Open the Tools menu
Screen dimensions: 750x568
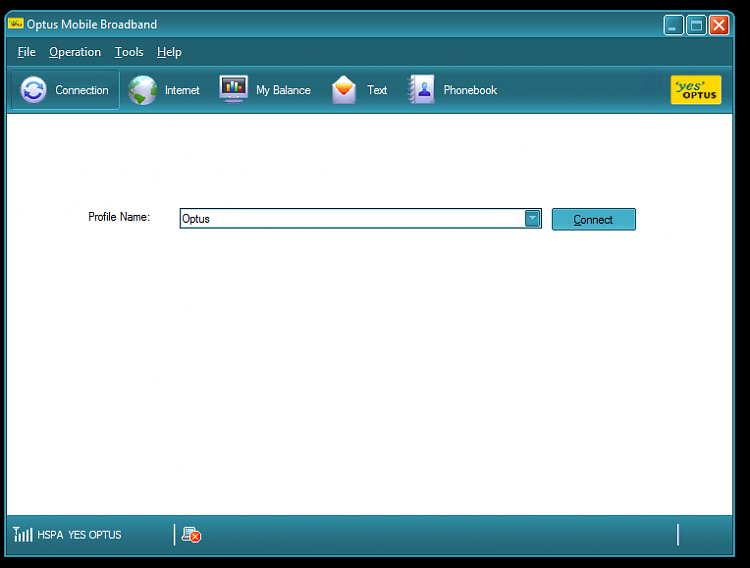coord(129,52)
